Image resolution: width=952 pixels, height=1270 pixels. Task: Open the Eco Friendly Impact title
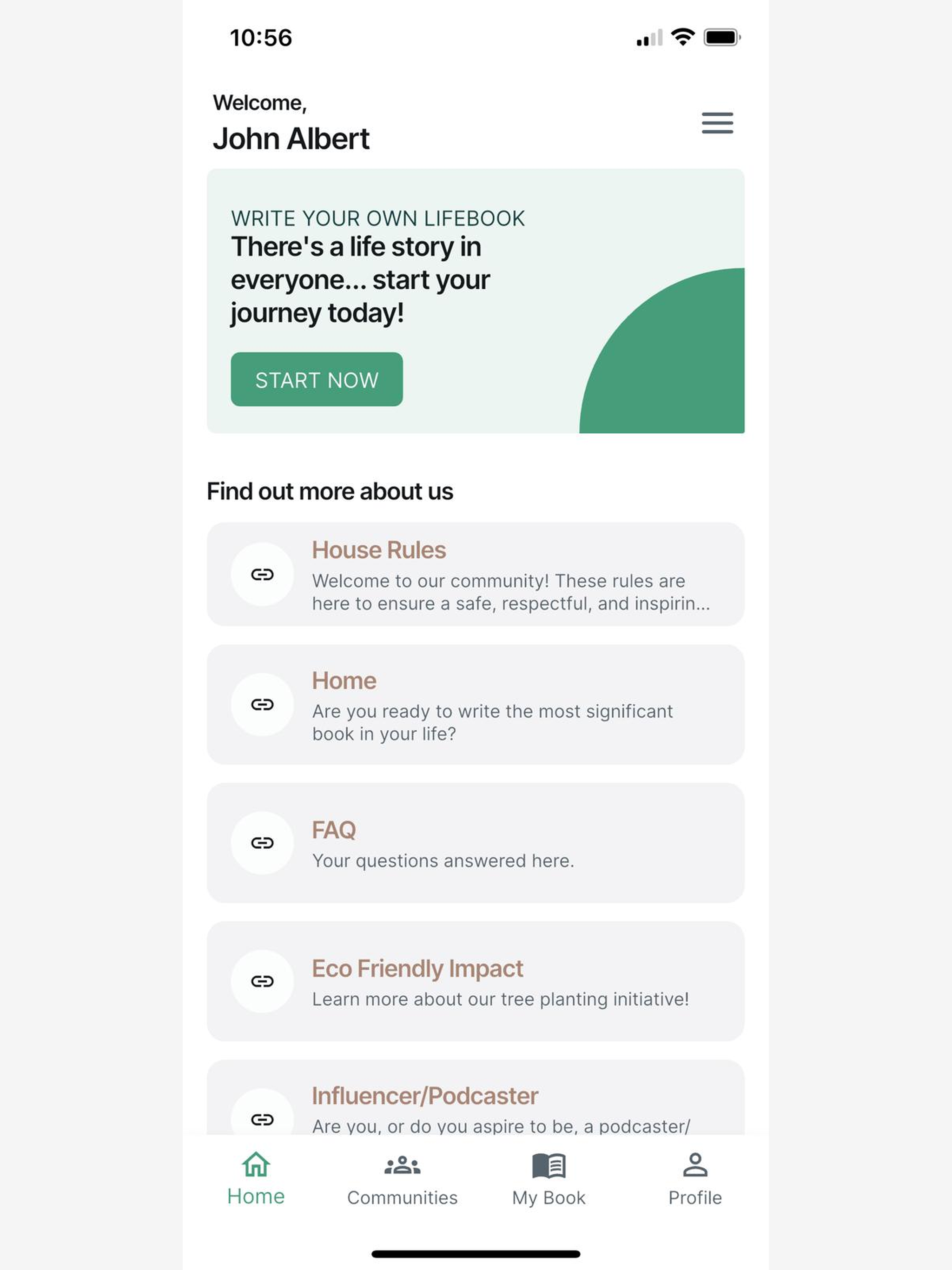(x=417, y=969)
